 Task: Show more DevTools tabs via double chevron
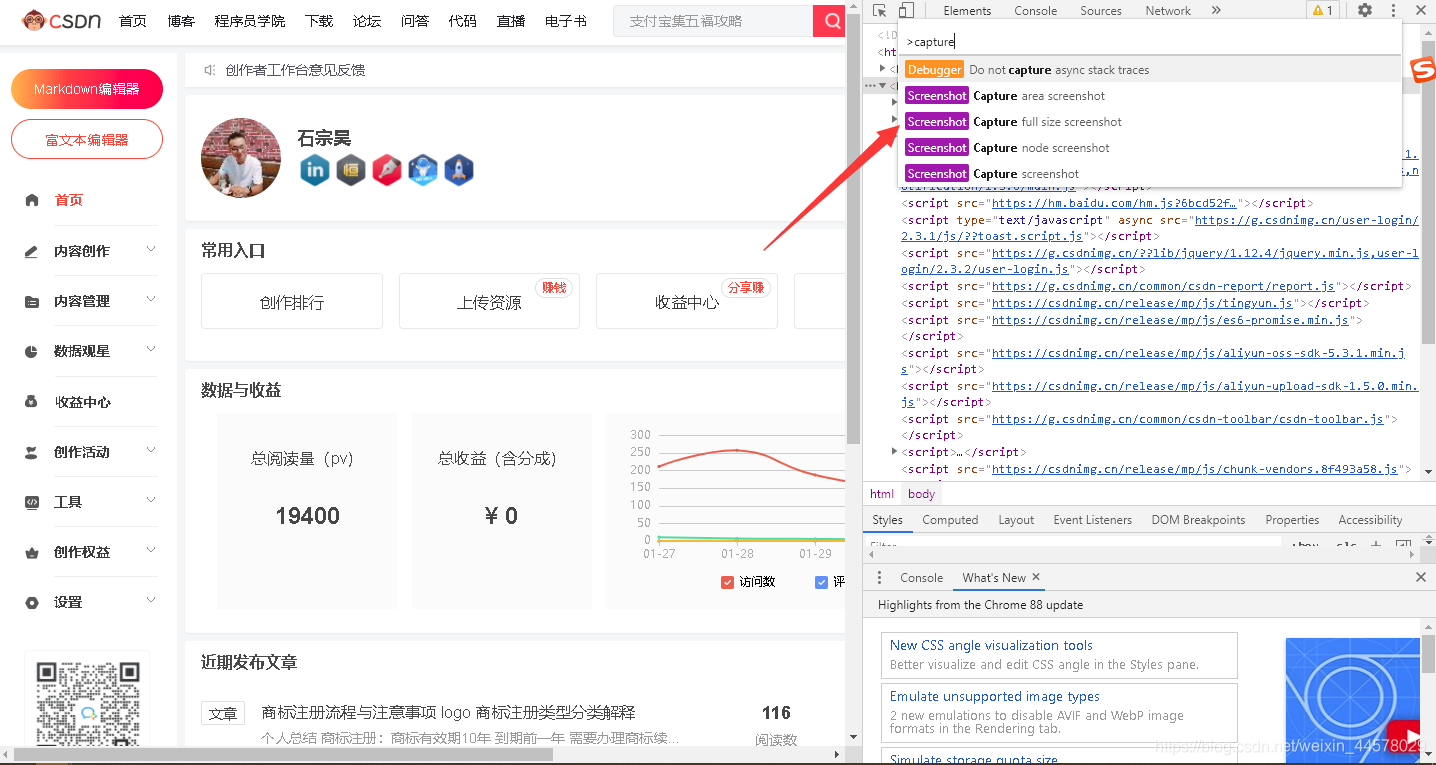pyautogui.click(x=1216, y=10)
